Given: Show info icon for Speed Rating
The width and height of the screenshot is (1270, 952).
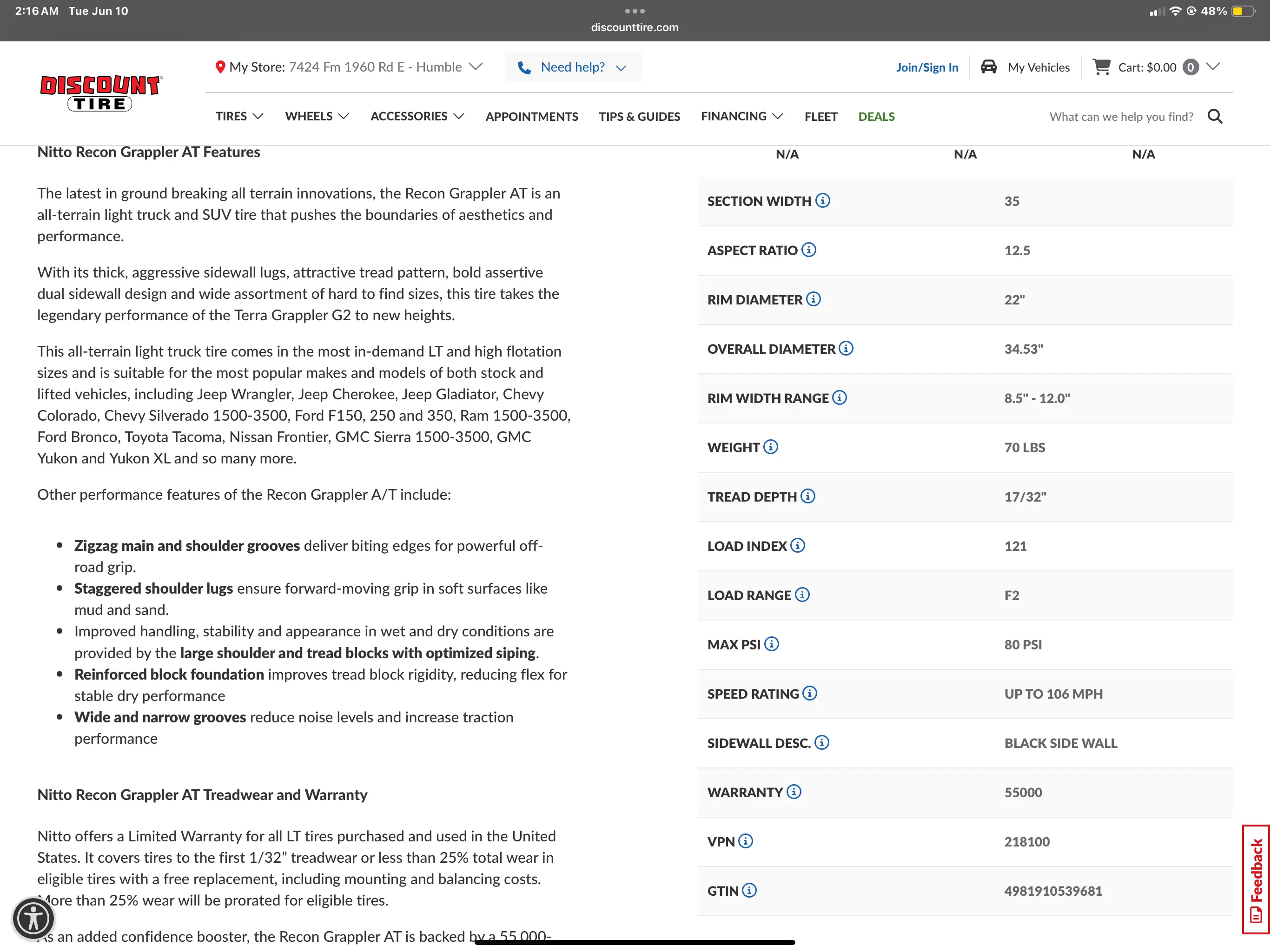Looking at the screenshot, I should pos(809,693).
